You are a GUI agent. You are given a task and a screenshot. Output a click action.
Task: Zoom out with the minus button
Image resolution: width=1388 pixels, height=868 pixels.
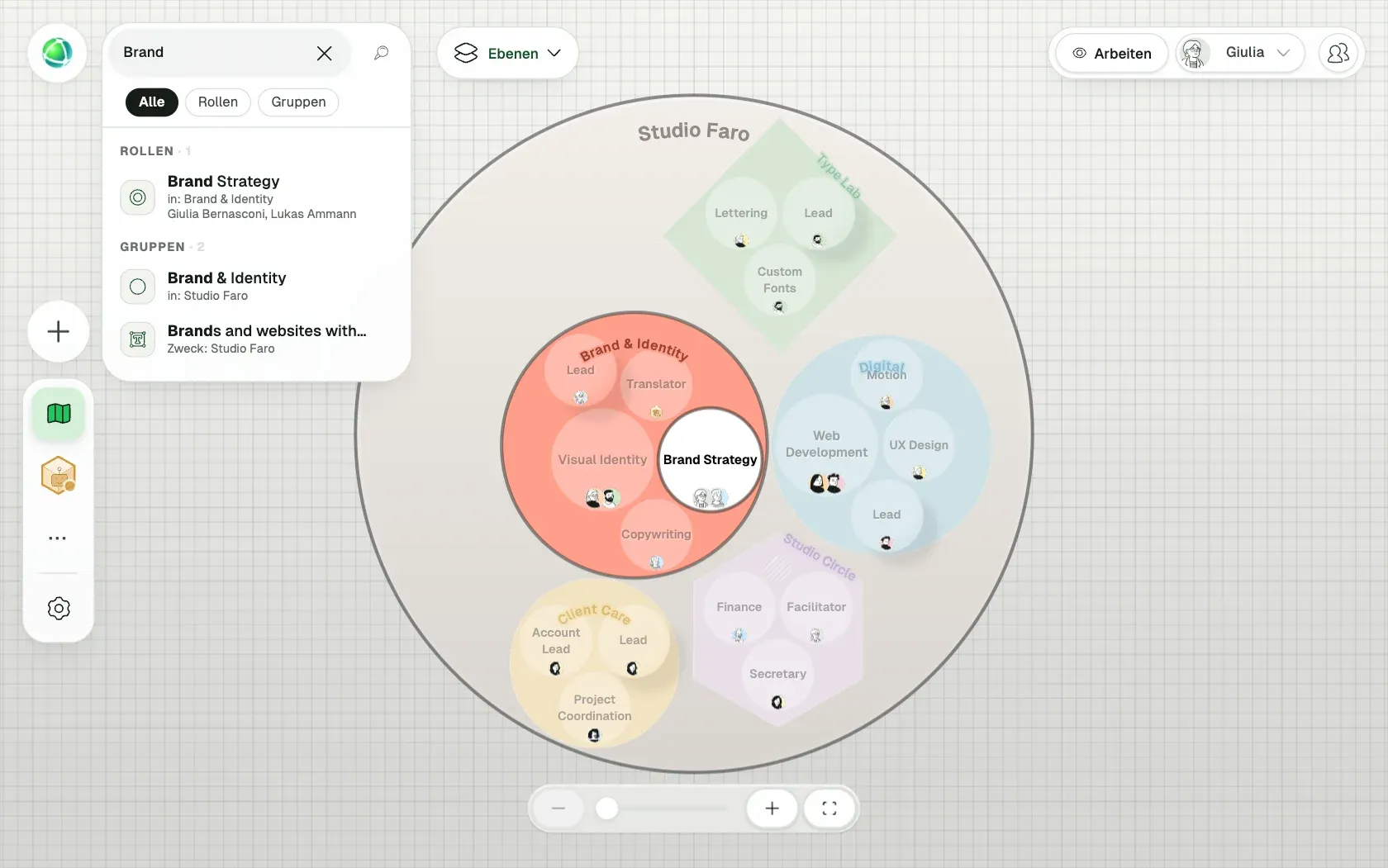[559, 809]
